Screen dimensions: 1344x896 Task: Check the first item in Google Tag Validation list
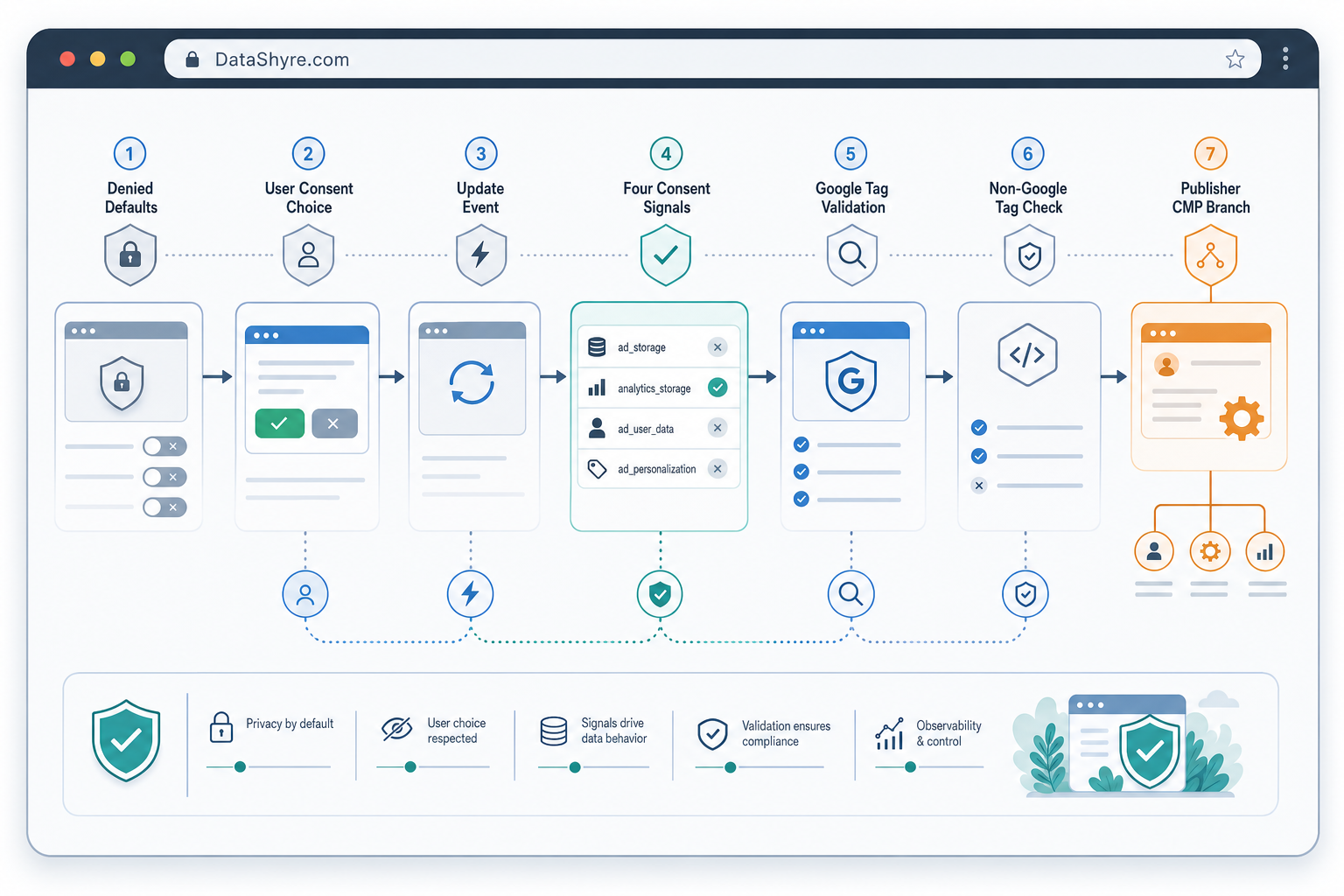tap(801, 444)
